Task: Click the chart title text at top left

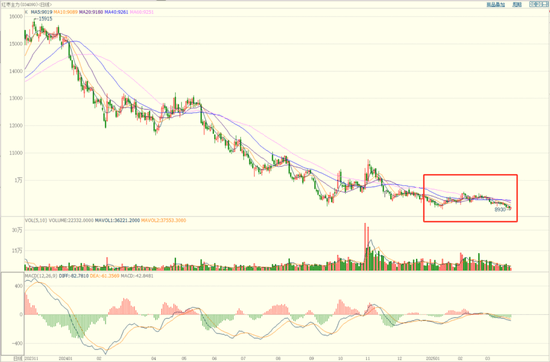Action: coord(26,5)
